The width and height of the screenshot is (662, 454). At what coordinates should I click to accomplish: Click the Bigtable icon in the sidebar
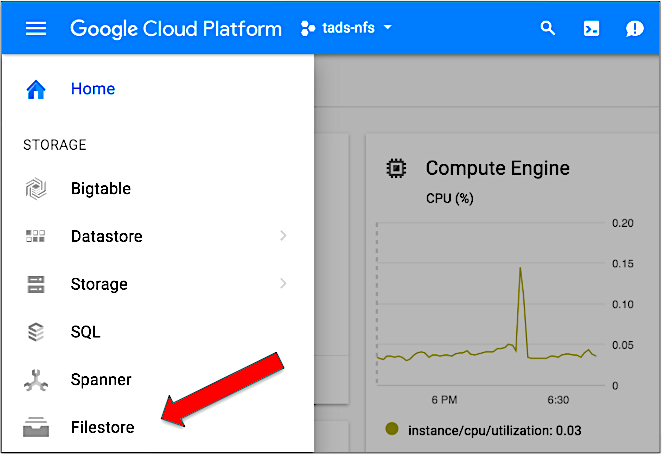tap(36, 189)
